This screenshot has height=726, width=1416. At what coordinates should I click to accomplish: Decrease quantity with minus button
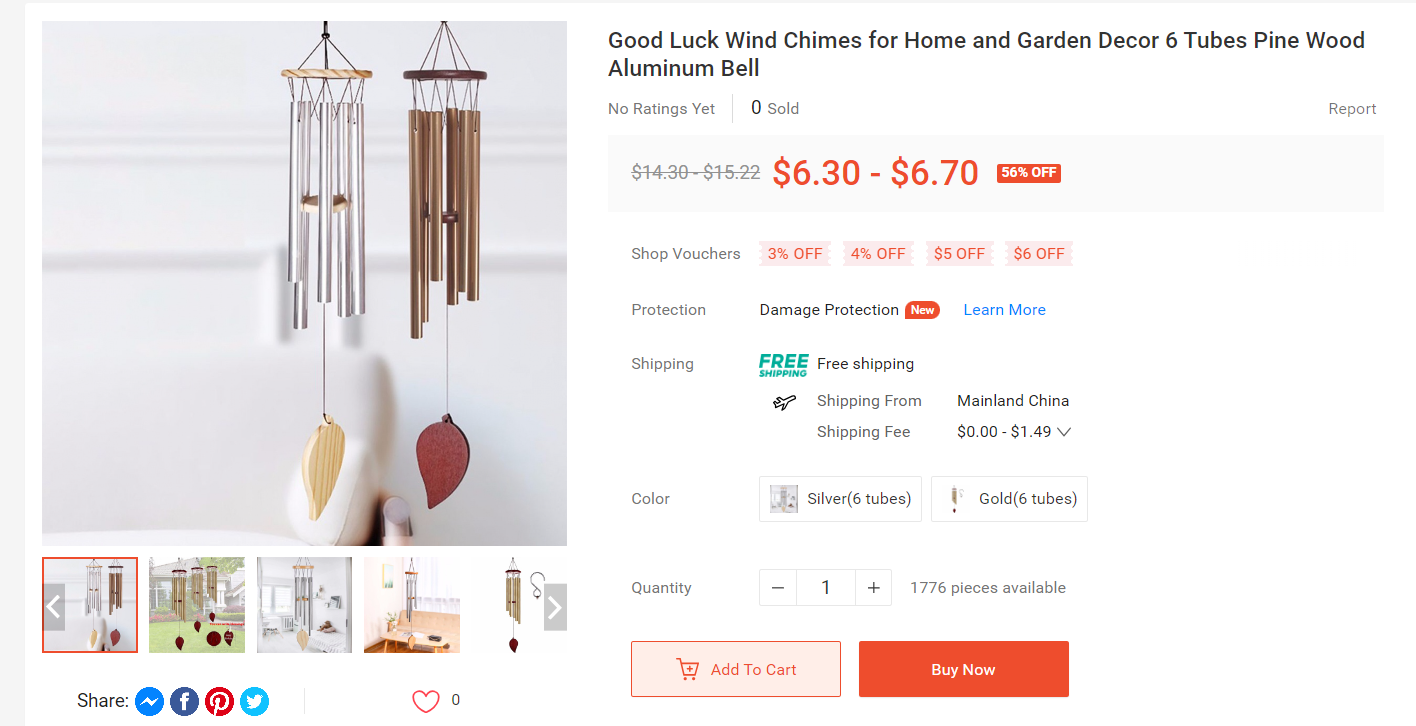pyautogui.click(x=778, y=588)
